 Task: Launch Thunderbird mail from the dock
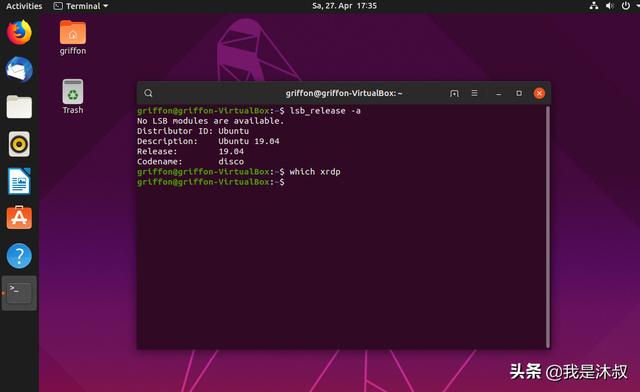pos(19,69)
